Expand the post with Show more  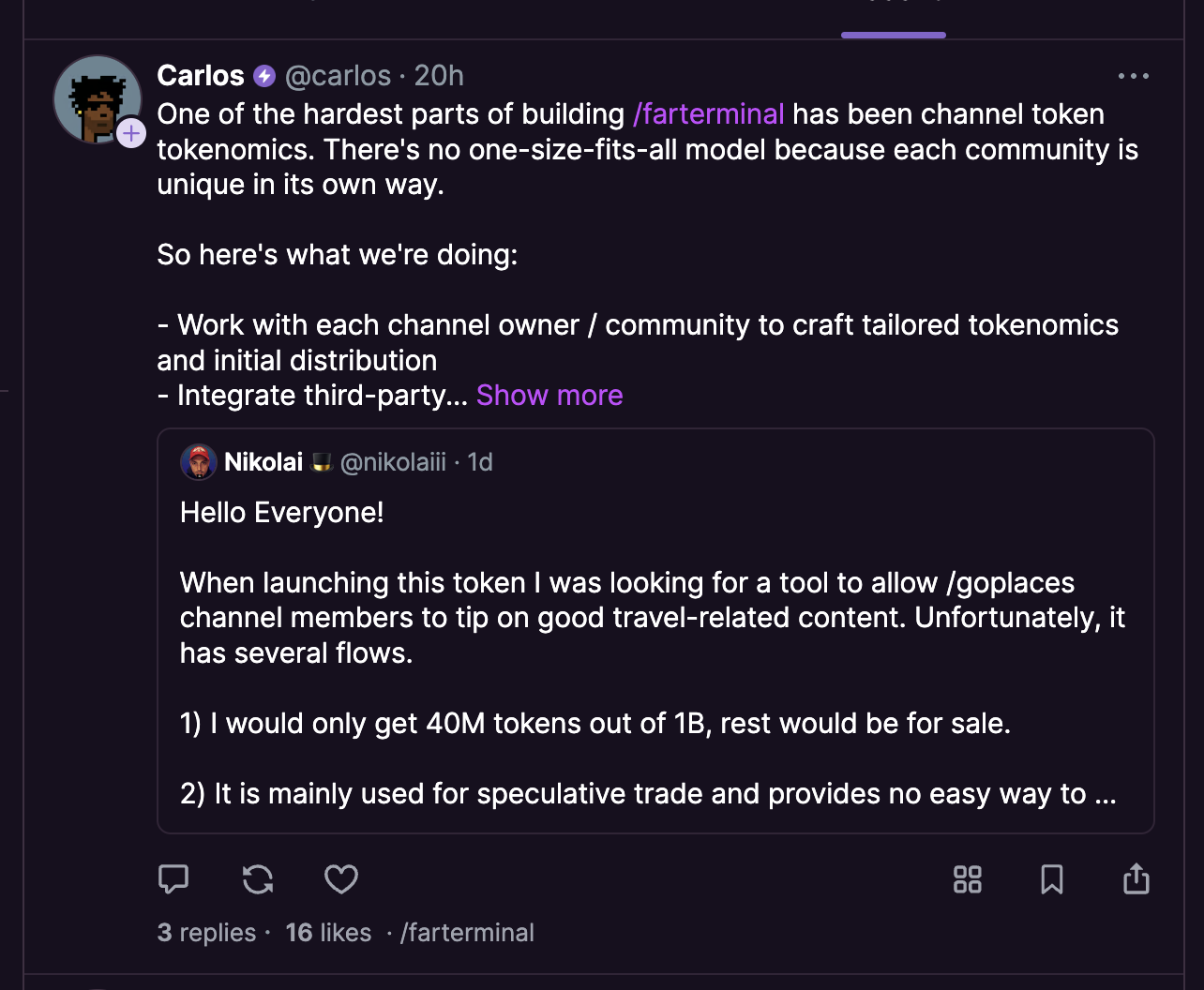coord(549,396)
